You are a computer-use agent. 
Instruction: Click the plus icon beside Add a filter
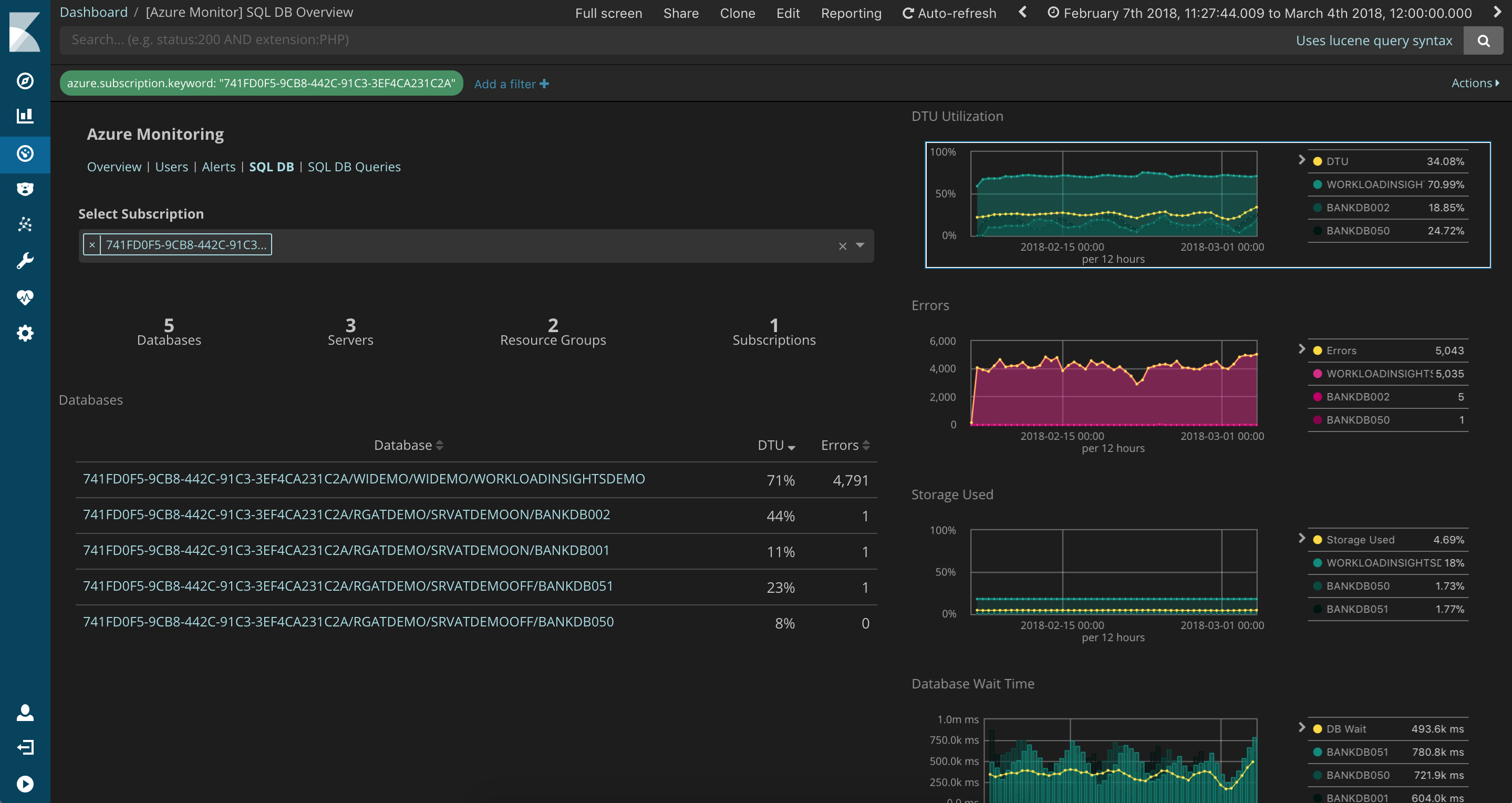point(544,84)
